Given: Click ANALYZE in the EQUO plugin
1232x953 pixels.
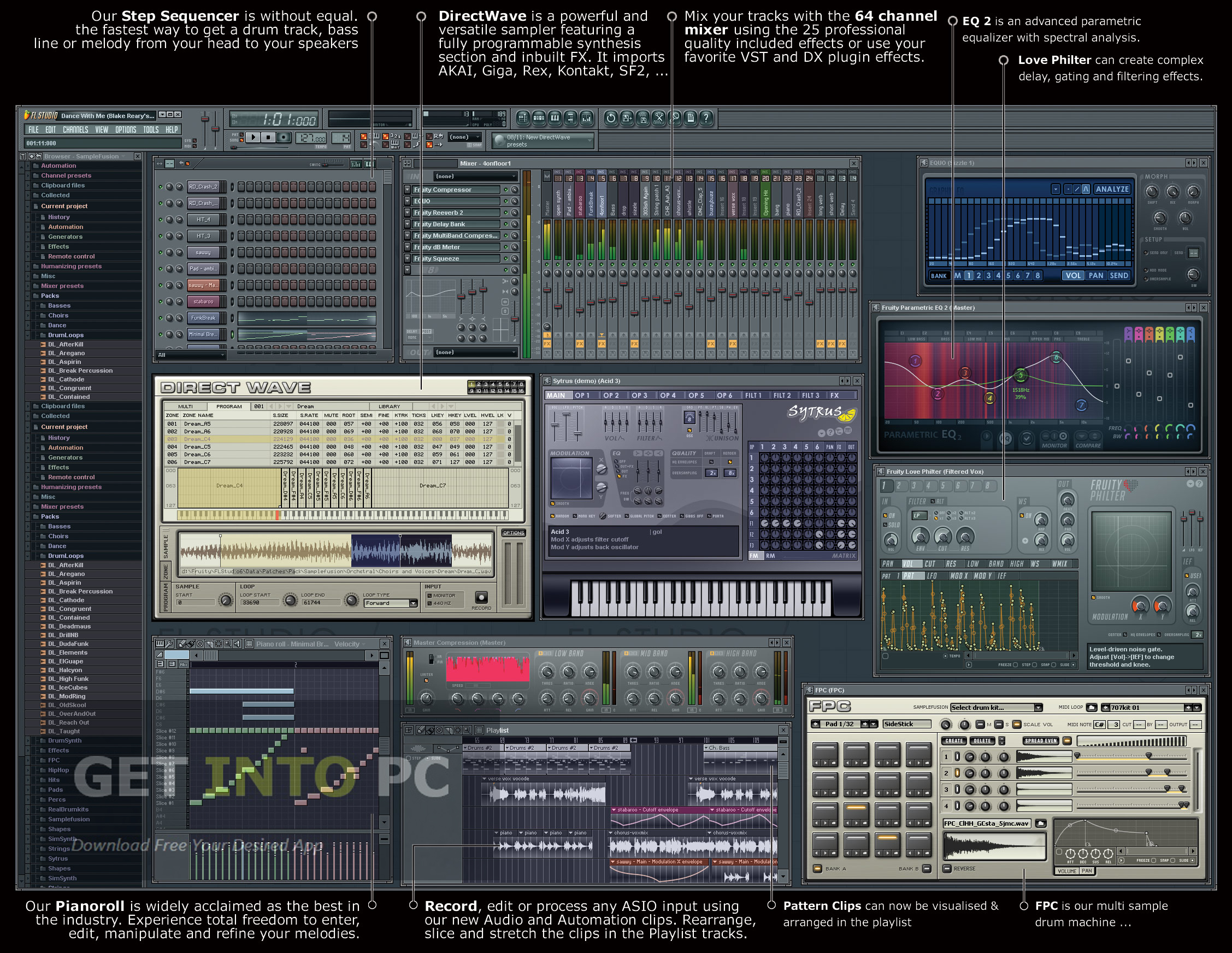Looking at the screenshot, I should tap(1112, 189).
